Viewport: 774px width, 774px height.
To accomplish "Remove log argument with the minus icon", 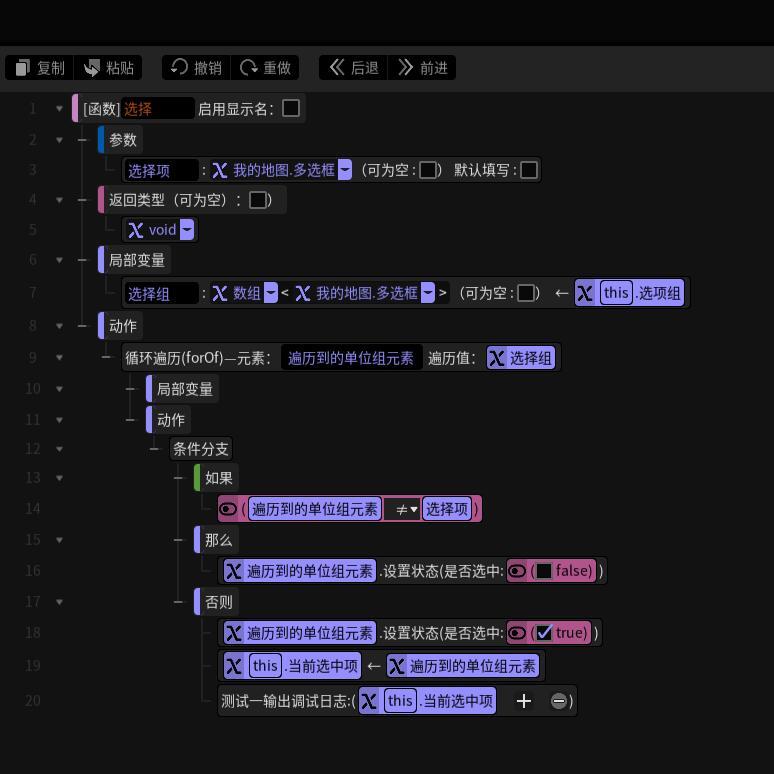I will click(558, 701).
